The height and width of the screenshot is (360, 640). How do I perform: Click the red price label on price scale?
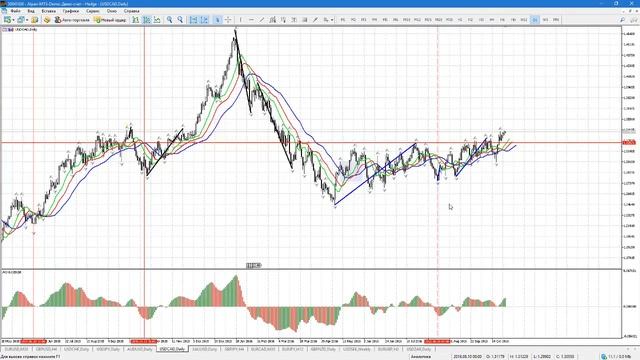pyautogui.click(x=629, y=142)
